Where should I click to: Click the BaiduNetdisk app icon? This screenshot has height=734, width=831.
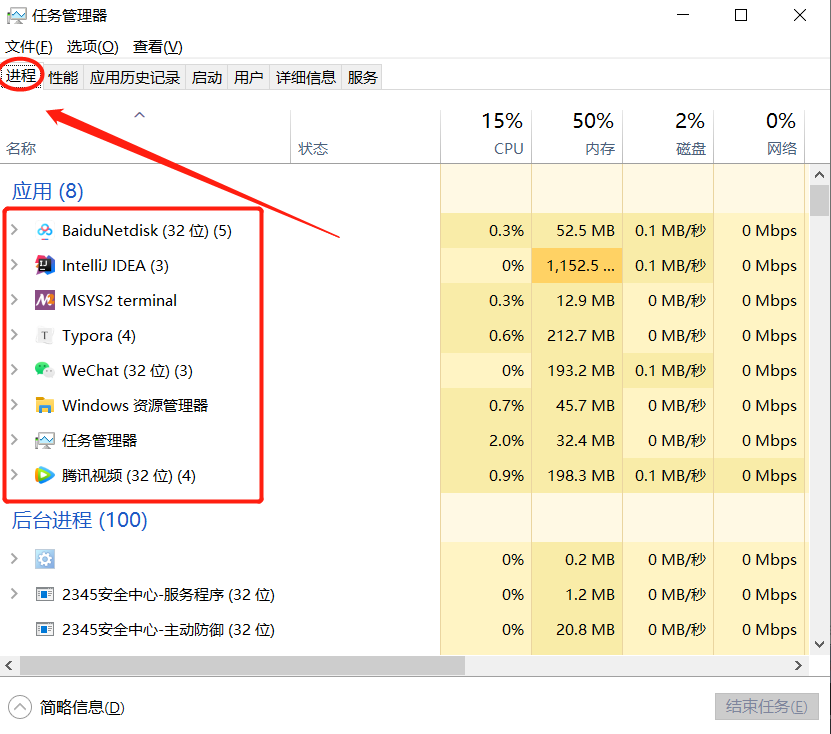[x=45, y=231]
